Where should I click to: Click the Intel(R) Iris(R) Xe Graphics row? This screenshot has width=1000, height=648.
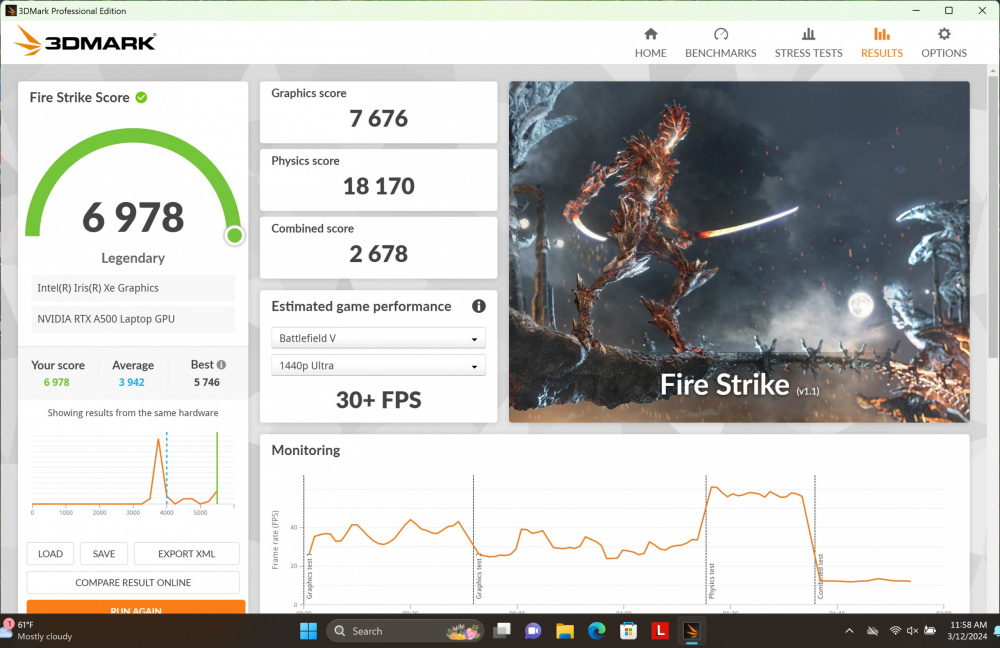[133, 288]
